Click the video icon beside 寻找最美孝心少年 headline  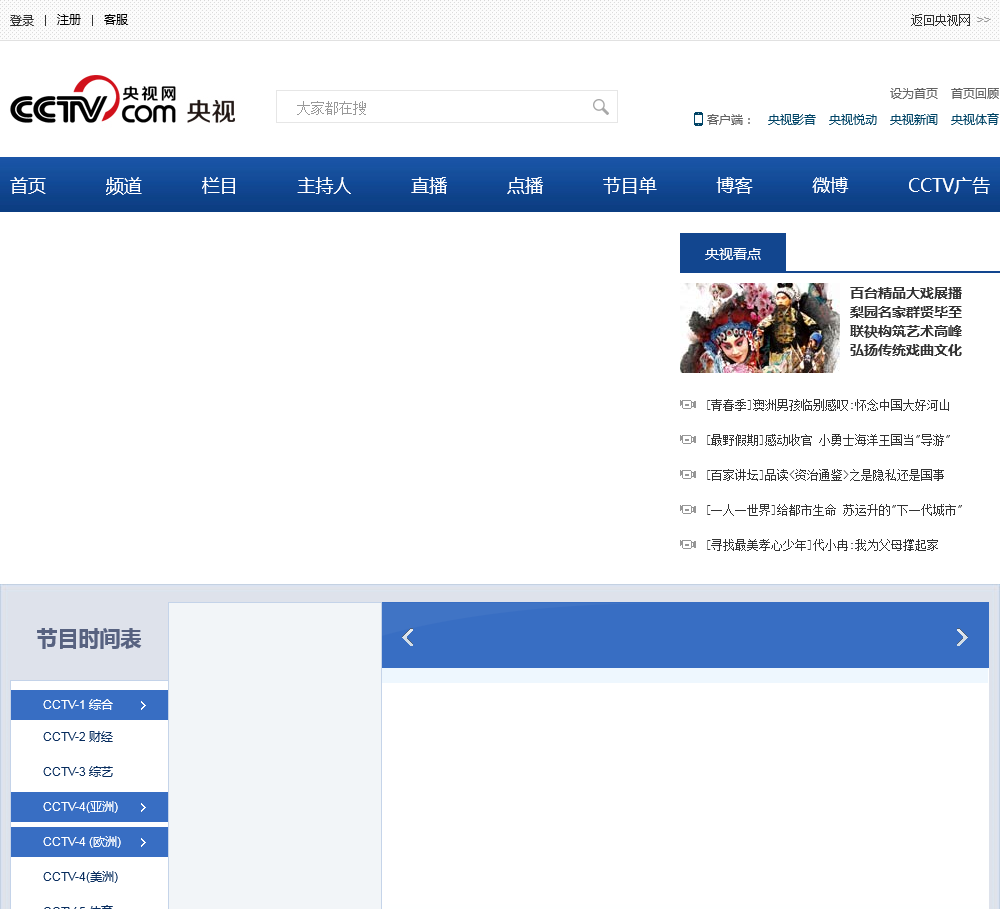tap(688, 545)
